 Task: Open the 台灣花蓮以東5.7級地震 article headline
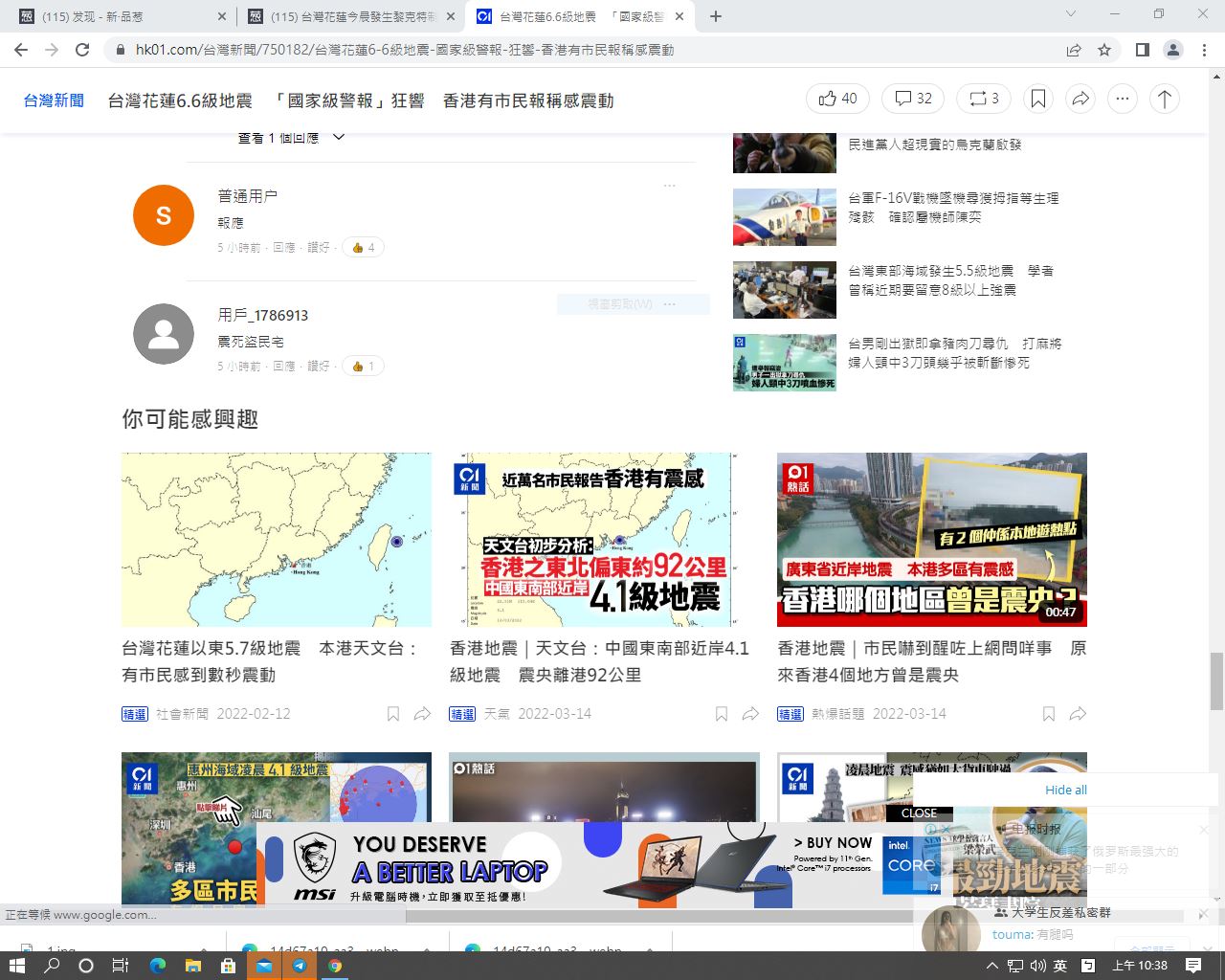tap(271, 661)
